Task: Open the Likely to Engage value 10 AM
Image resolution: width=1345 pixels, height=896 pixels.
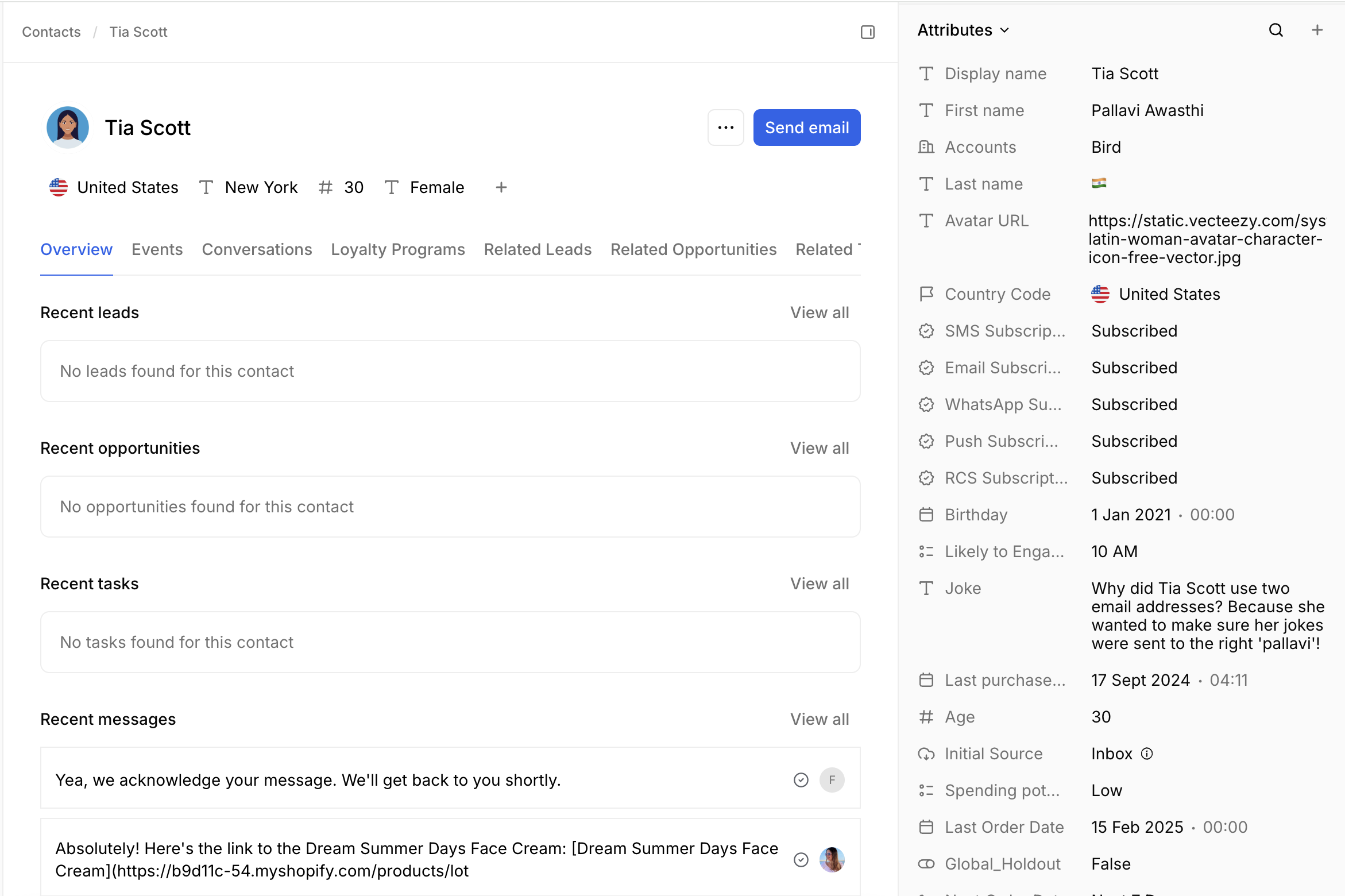Action: pyautogui.click(x=1114, y=551)
